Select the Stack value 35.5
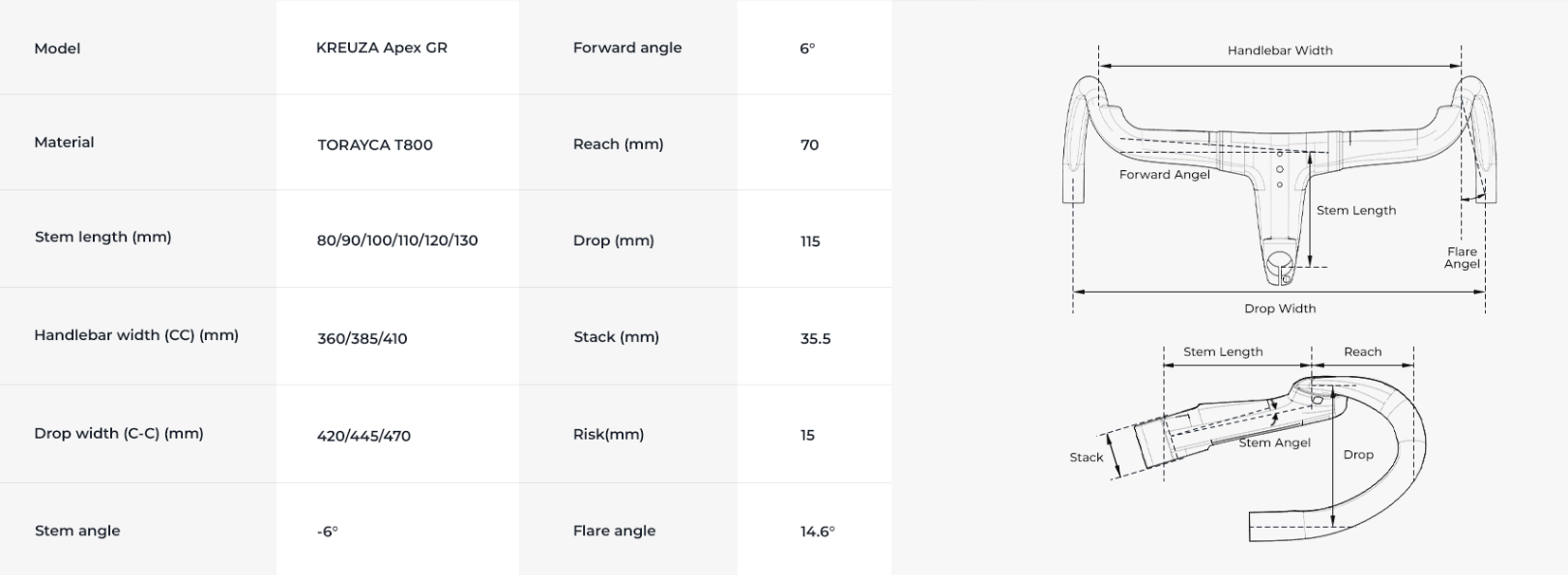Screen dimensions: 1568x575 click(x=815, y=338)
